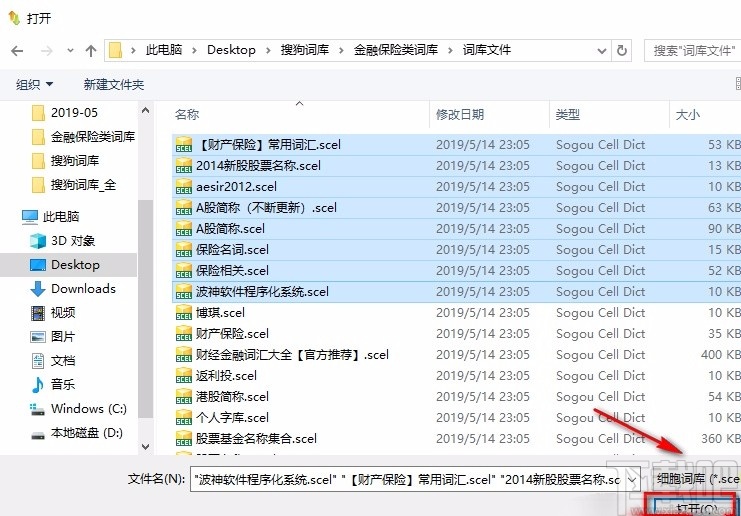The width and height of the screenshot is (741, 516).
Task: Click the folder icon in address bar
Action: [115, 50]
